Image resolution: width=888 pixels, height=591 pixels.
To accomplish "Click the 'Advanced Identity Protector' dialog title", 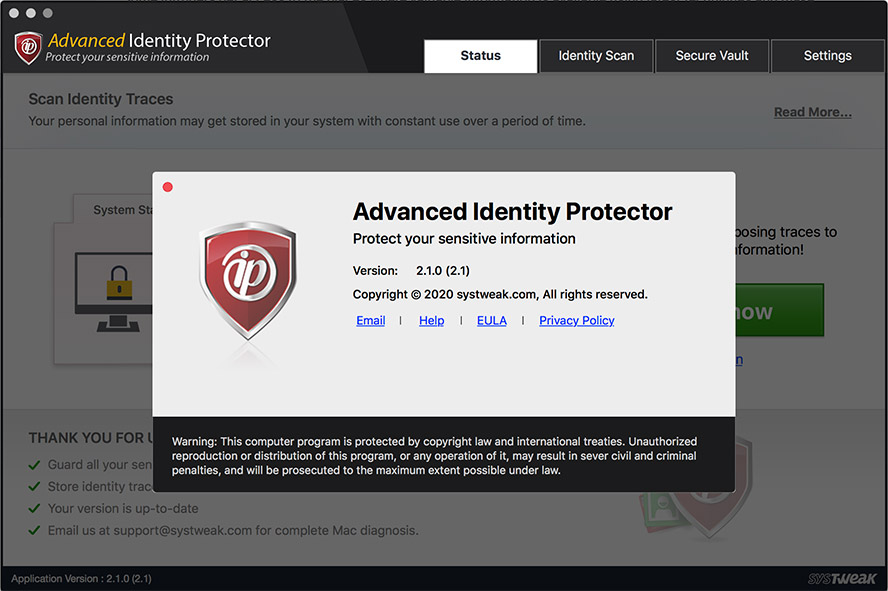I will (x=513, y=212).
